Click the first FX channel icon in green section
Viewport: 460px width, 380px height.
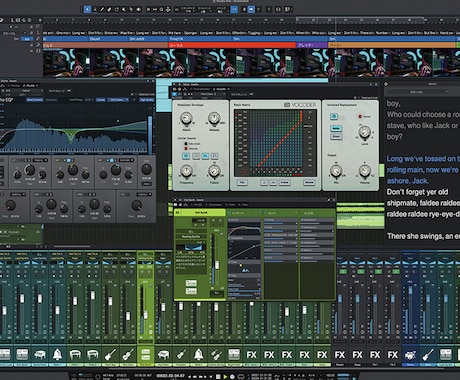pos(252,355)
